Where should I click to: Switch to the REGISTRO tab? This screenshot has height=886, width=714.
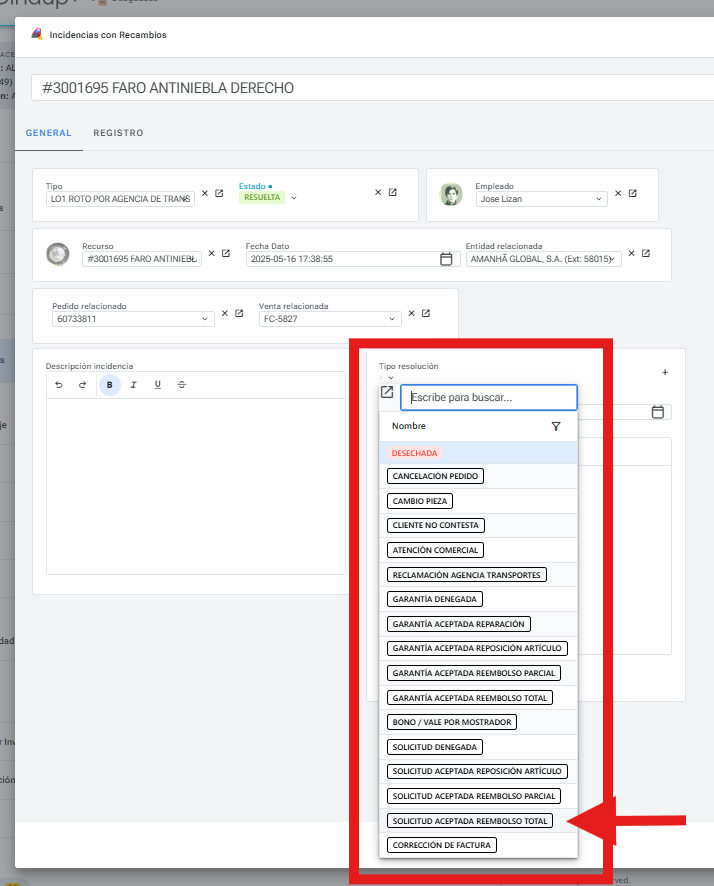click(118, 133)
